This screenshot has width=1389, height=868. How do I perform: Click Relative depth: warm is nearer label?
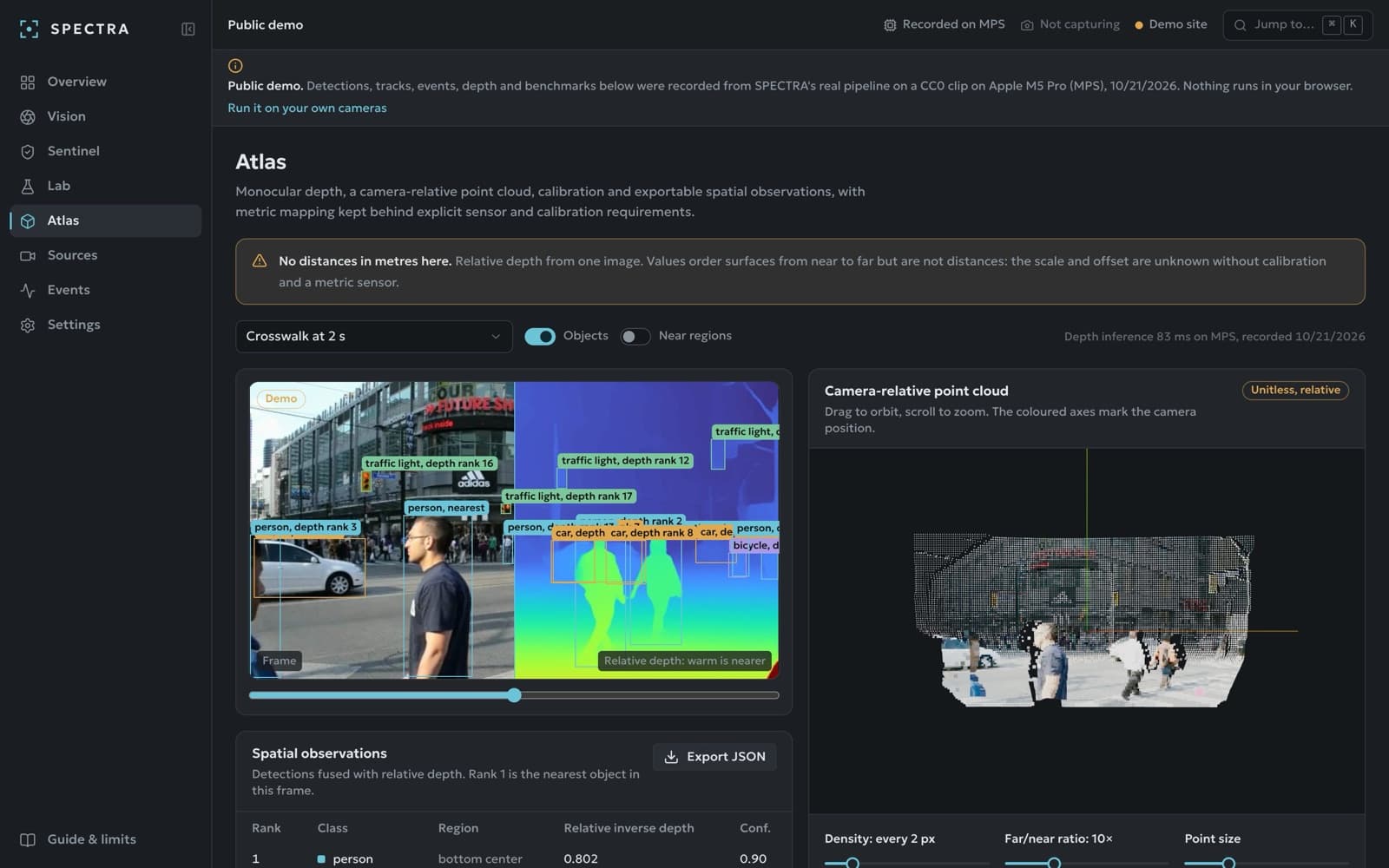[x=685, y=661]
